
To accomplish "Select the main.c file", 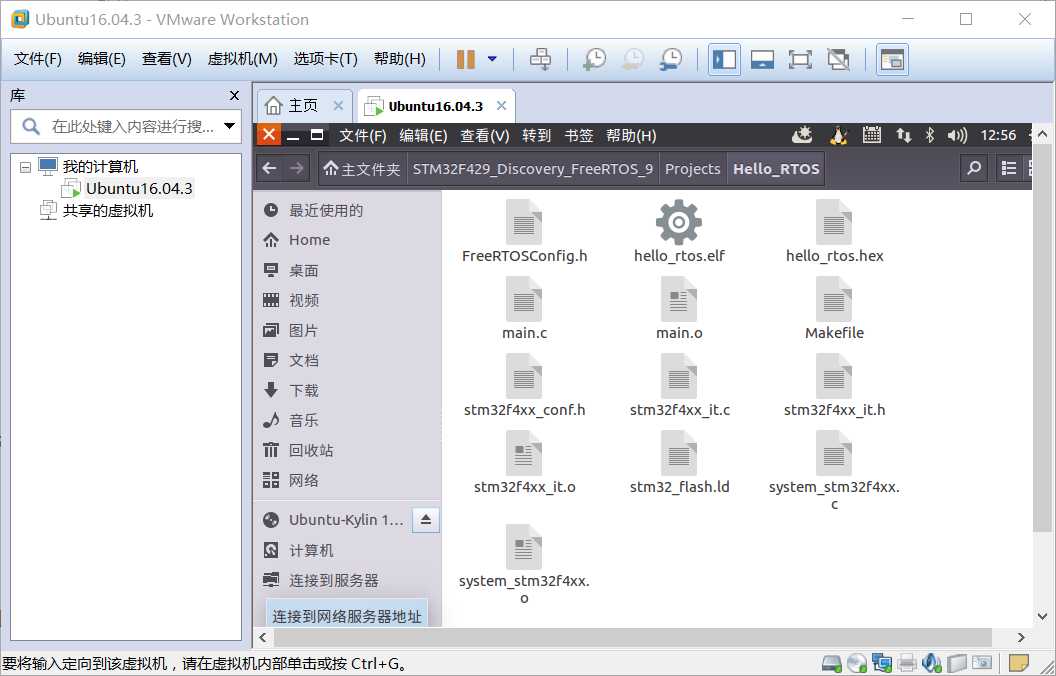I will coord(524,308).
